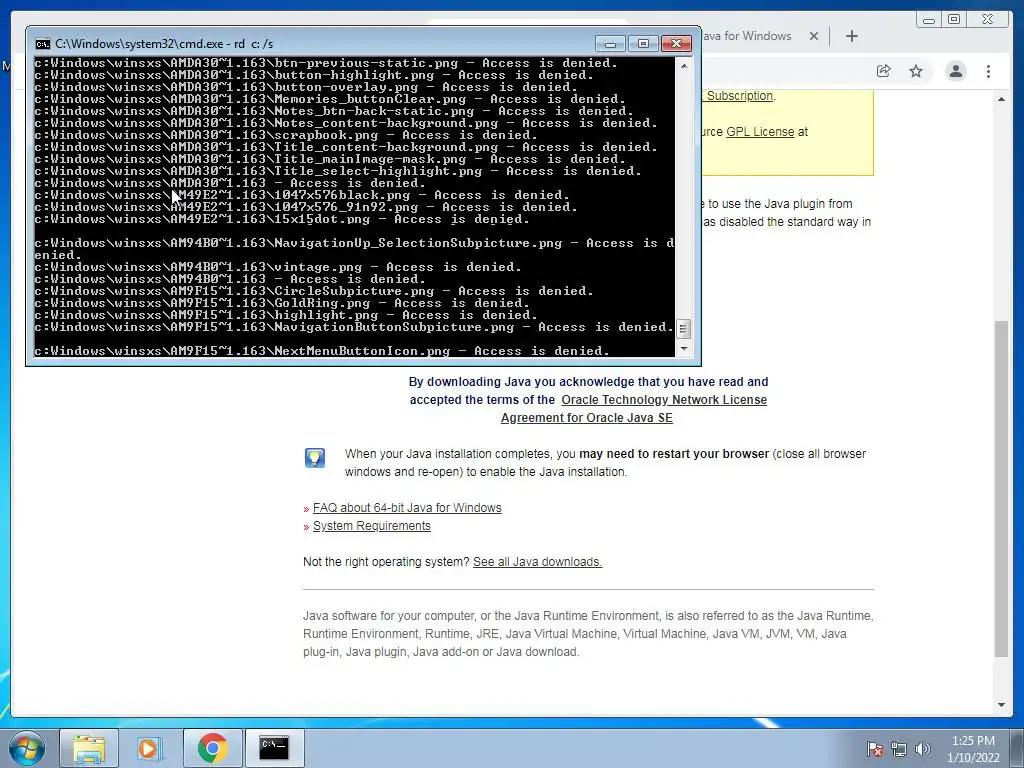Click Chrome page scrollbar down arrow

(x=1001, y=705)
